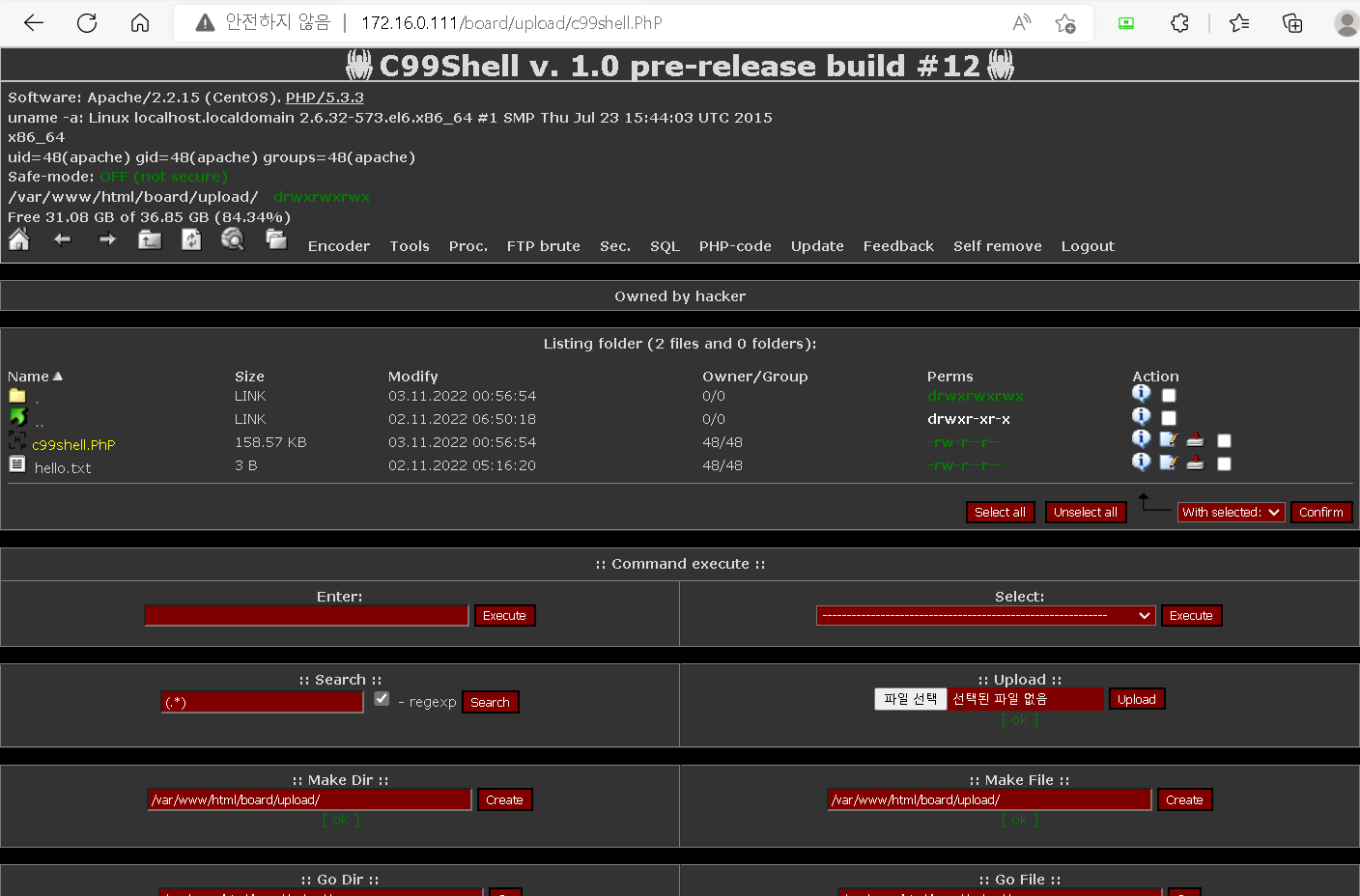Open the browser home button
The width and height of the screenshot is (1360, 896).
tap(140, 23)
